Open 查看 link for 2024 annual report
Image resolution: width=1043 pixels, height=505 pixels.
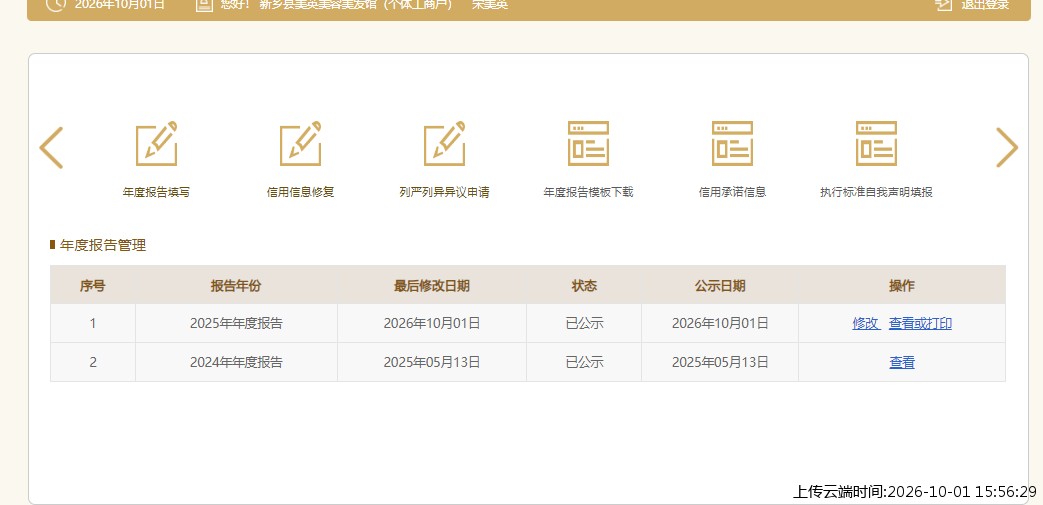pos(902,363)
